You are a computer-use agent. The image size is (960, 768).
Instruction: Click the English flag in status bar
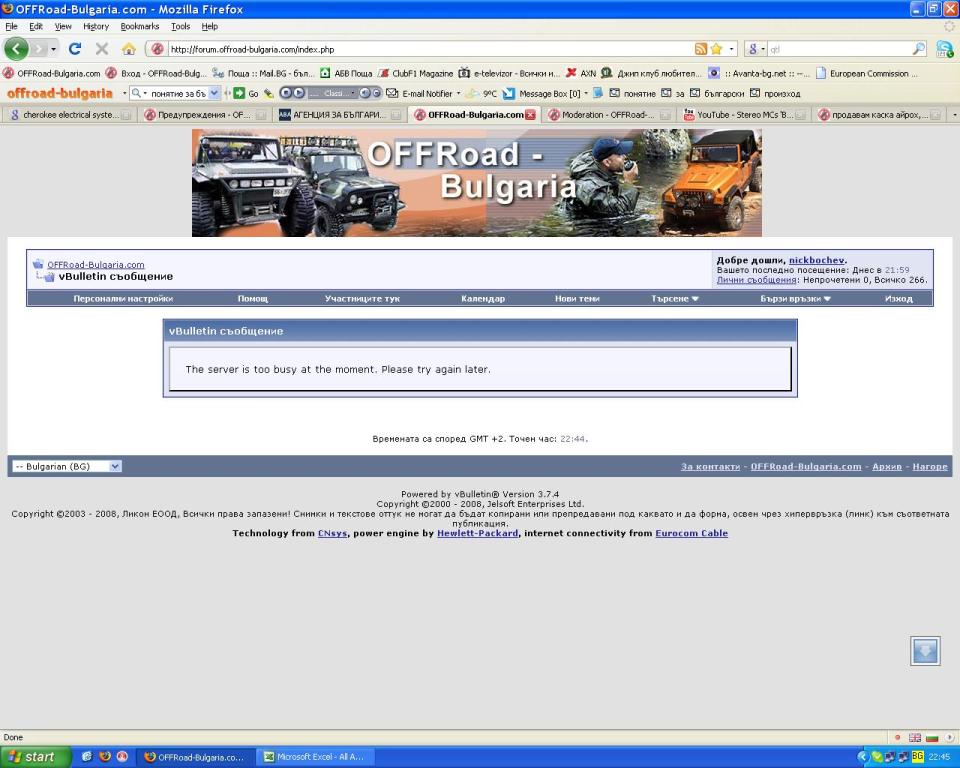(x=915, y=737)
